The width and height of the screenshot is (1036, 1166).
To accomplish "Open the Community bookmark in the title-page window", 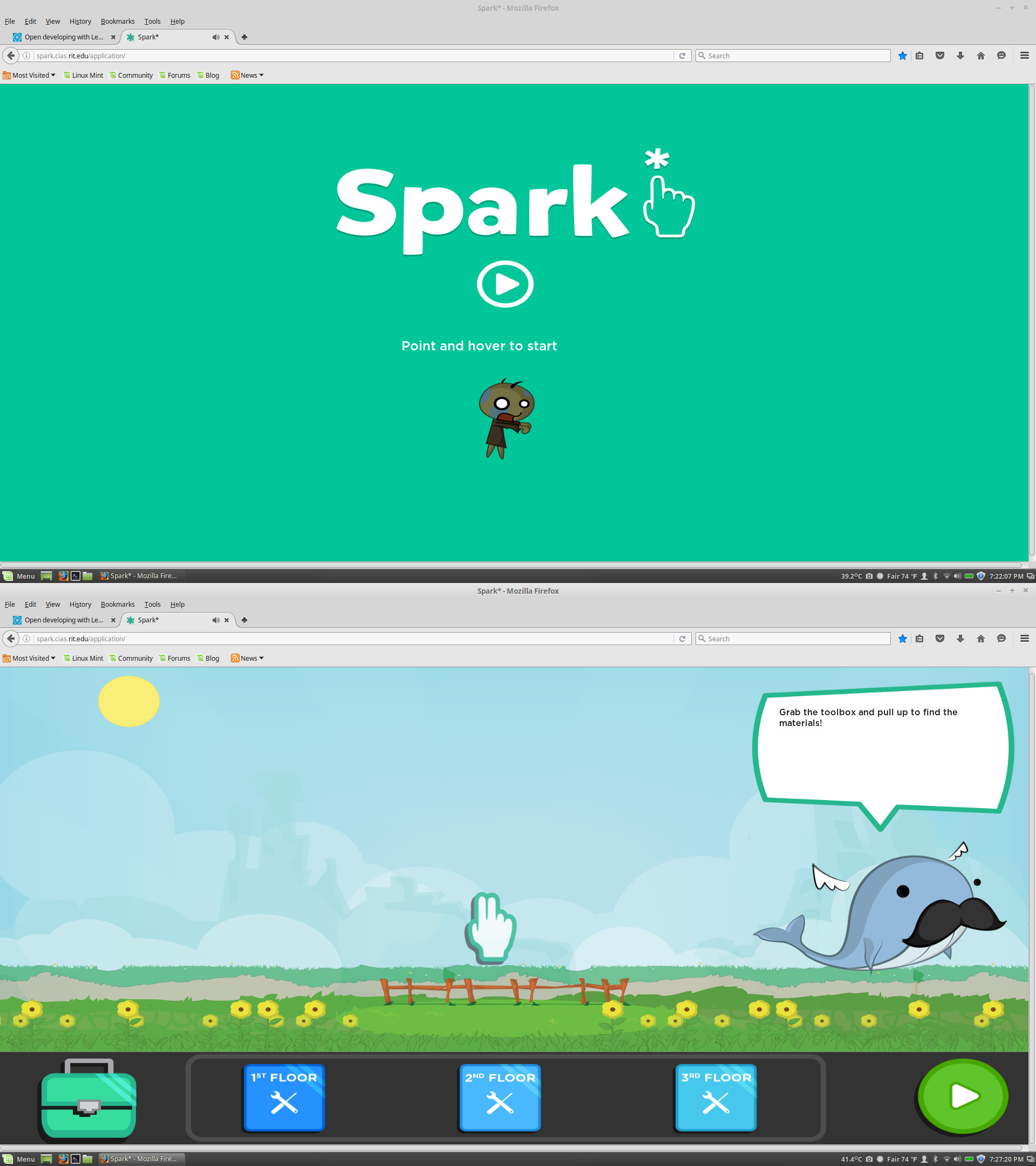I will (x=131, y=75).
